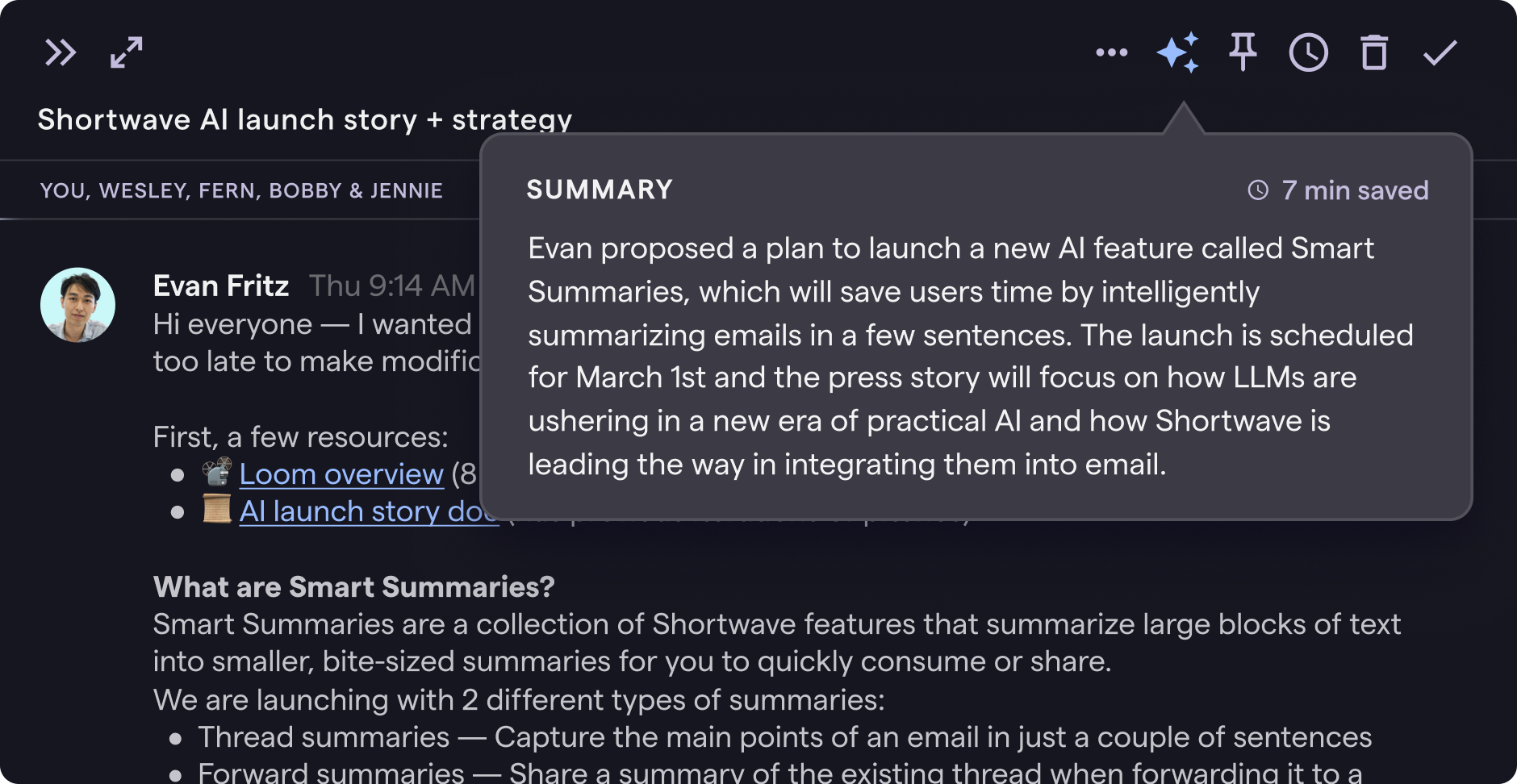Snooze thread using the clock icon
The height and width of the screenshot is (784, 1517).
pyautogui.click(x=1308, y=53)
